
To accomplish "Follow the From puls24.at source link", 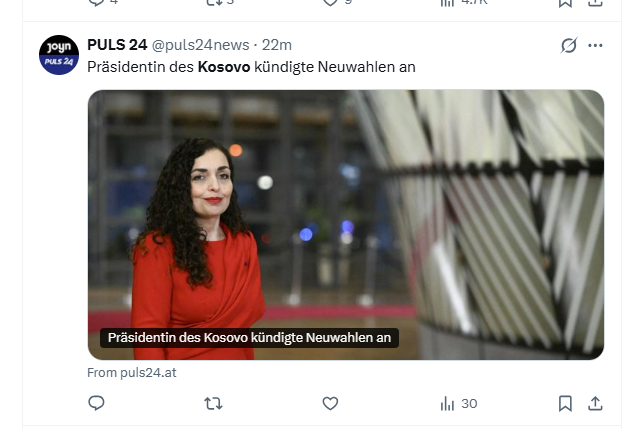I will pyautogui.click(x=132, y=373).
